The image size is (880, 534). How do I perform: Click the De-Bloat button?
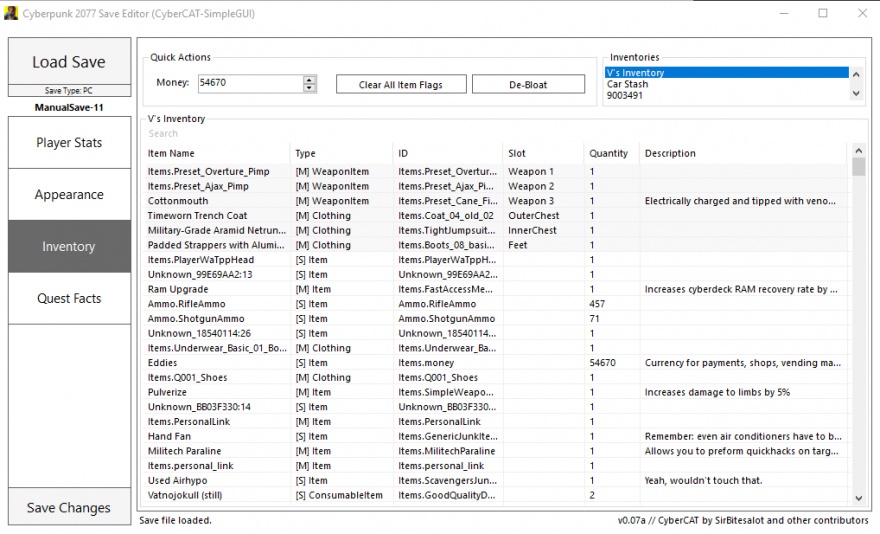tap(528, 84)
